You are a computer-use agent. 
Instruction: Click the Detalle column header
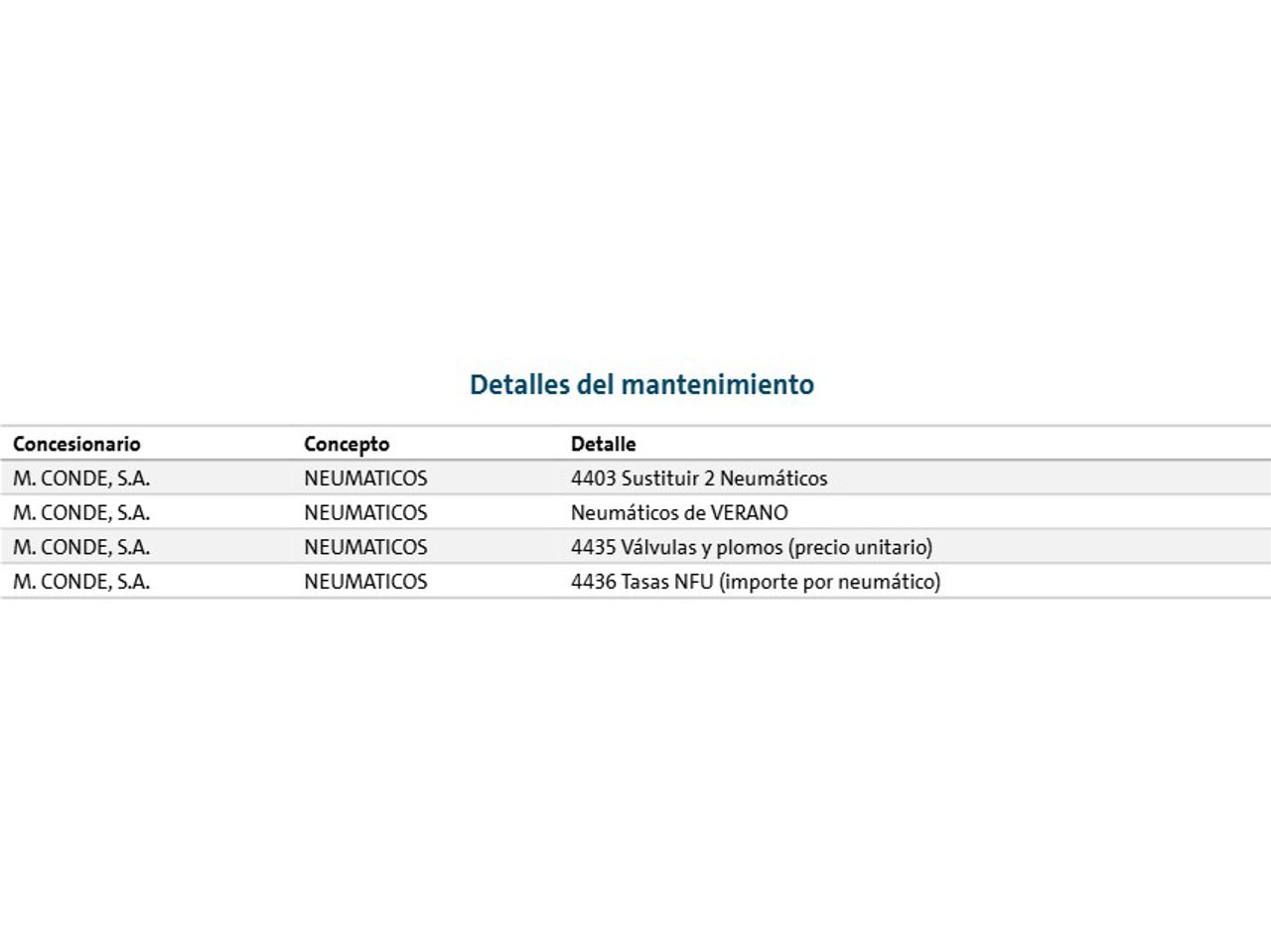pyautogui.click(x=603, y=444)
